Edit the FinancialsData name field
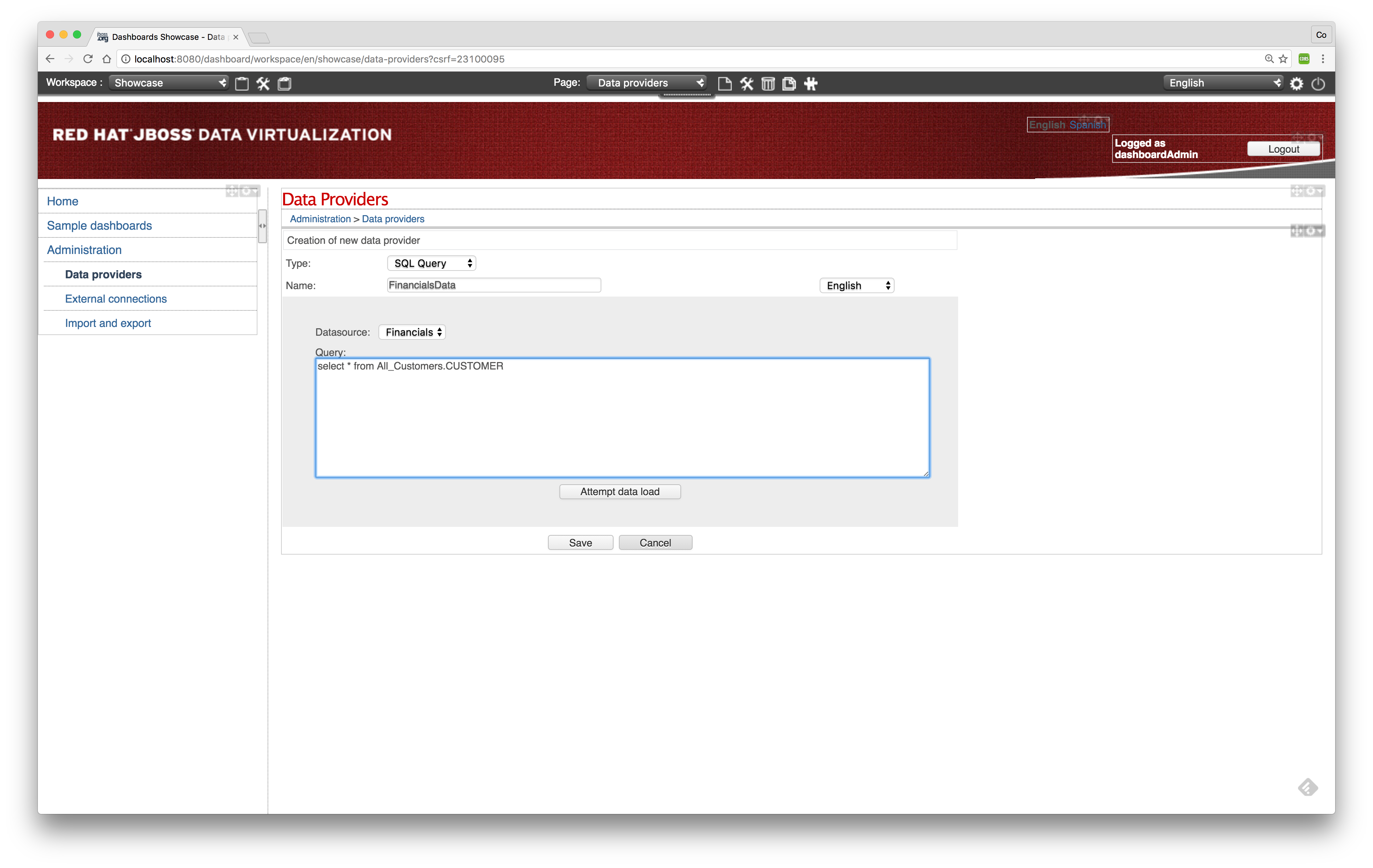The height and width of the screenshot is (868, 1373). pos(493,285)
